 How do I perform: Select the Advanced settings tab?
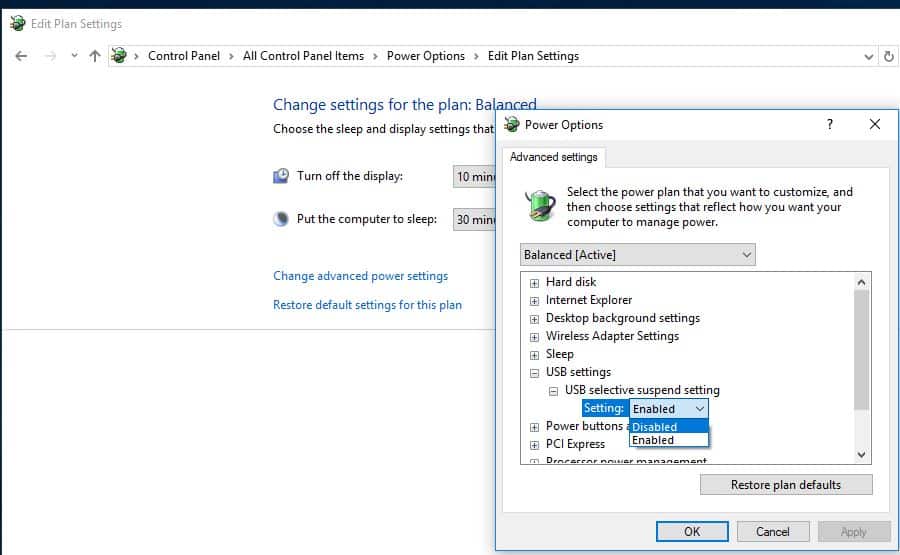click(554, 157)
